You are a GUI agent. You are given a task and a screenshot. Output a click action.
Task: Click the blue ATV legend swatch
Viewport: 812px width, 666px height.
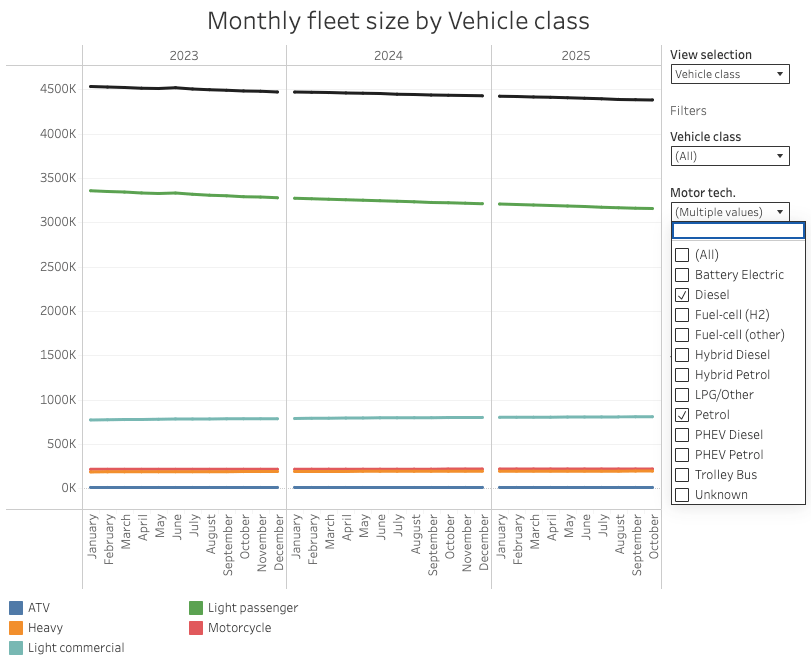tap(16, 608)
